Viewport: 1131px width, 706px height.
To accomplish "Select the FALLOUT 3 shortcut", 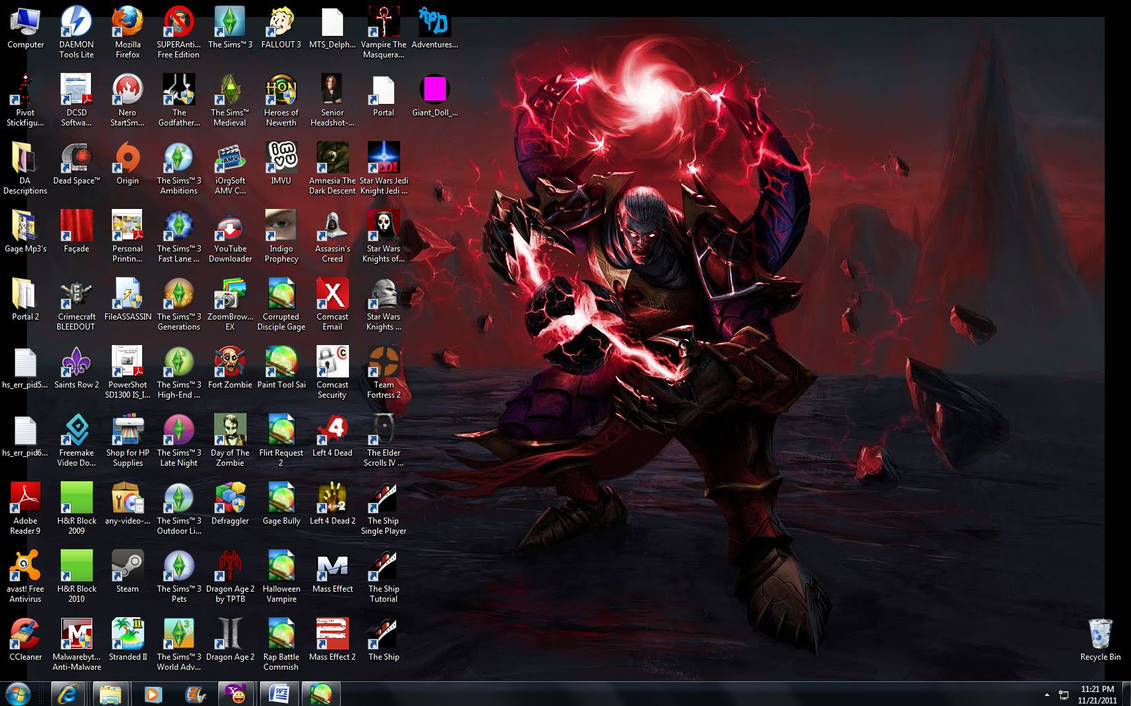I will point(281,27).
